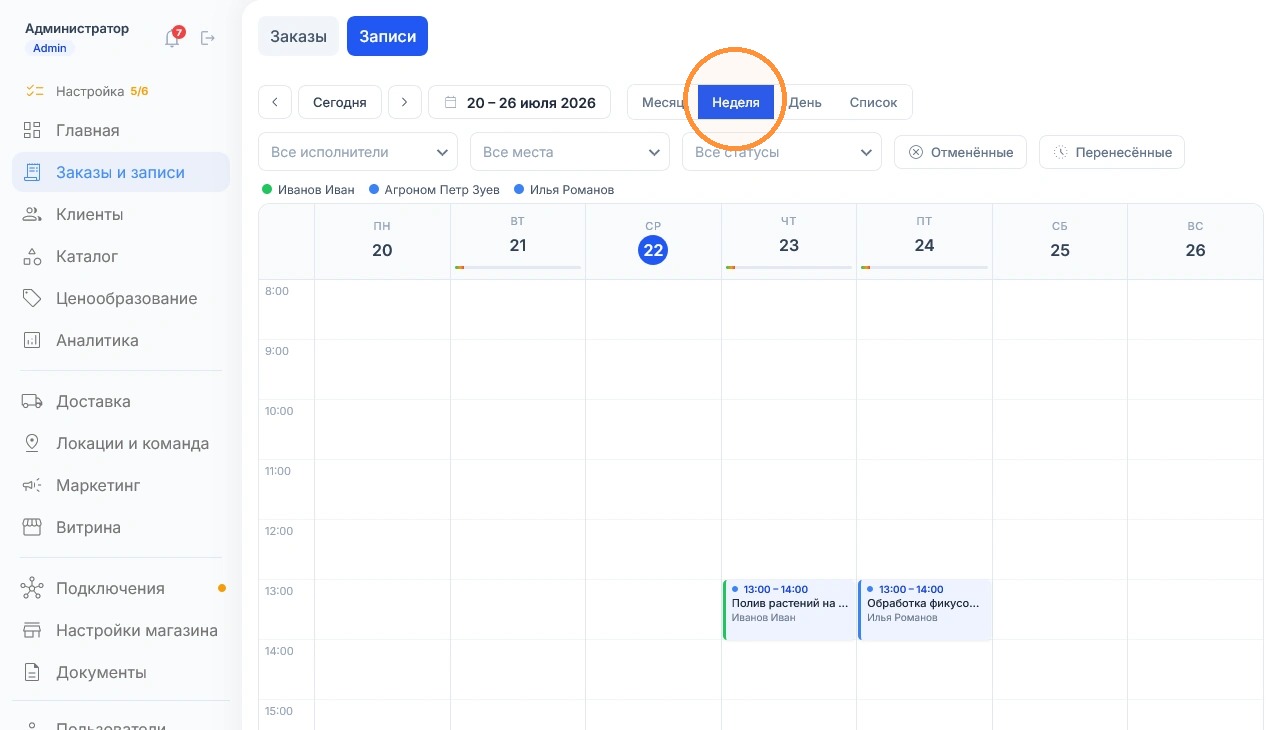Click Saturday 25 column header
1280x730 pixels.
point(1060,241)
